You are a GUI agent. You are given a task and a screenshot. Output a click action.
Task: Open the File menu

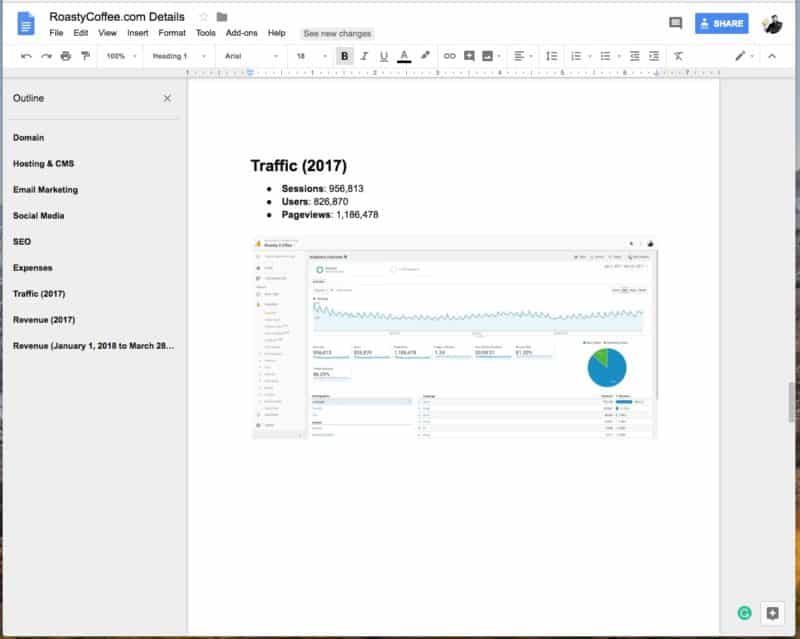point(56,33)
